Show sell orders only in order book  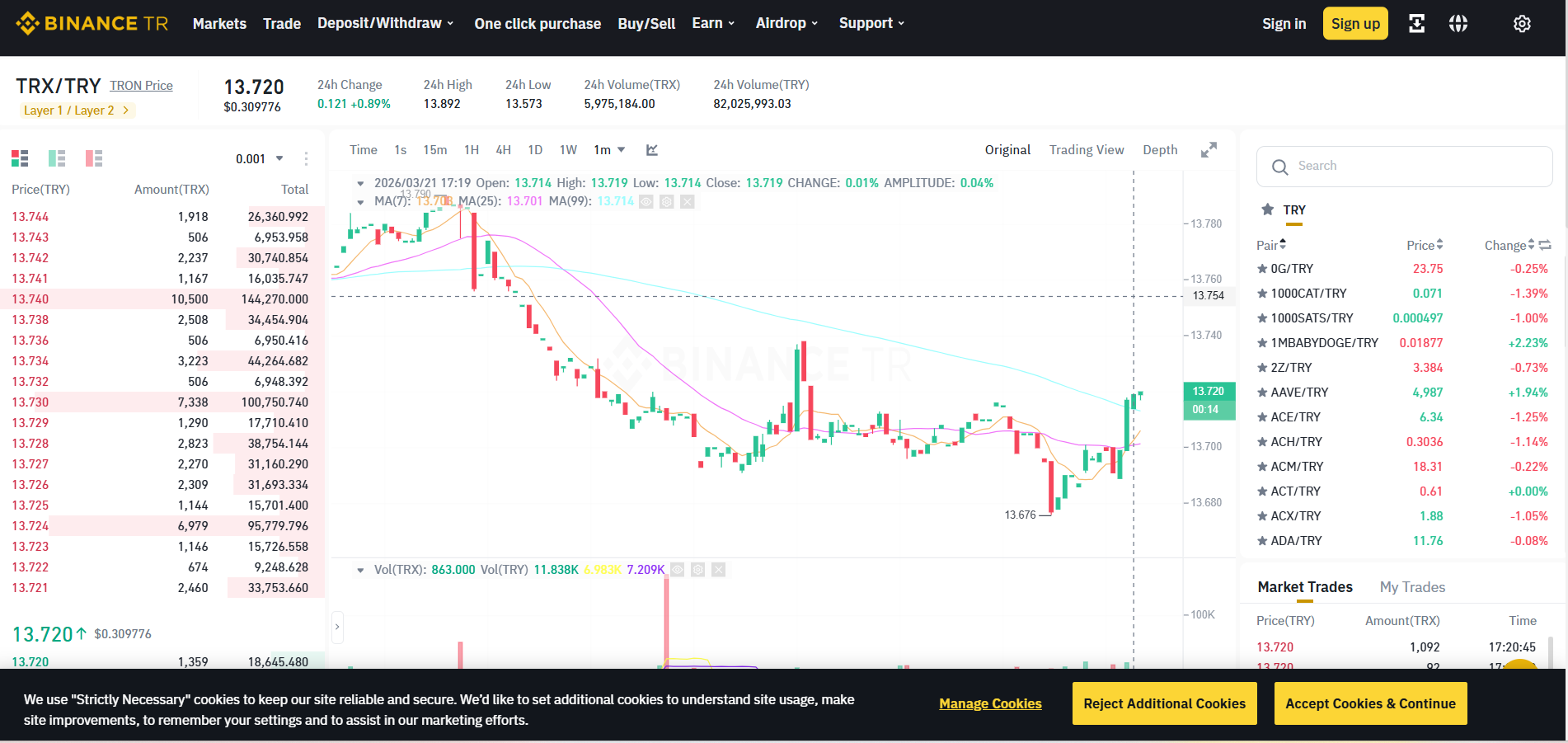click(94, 158)
